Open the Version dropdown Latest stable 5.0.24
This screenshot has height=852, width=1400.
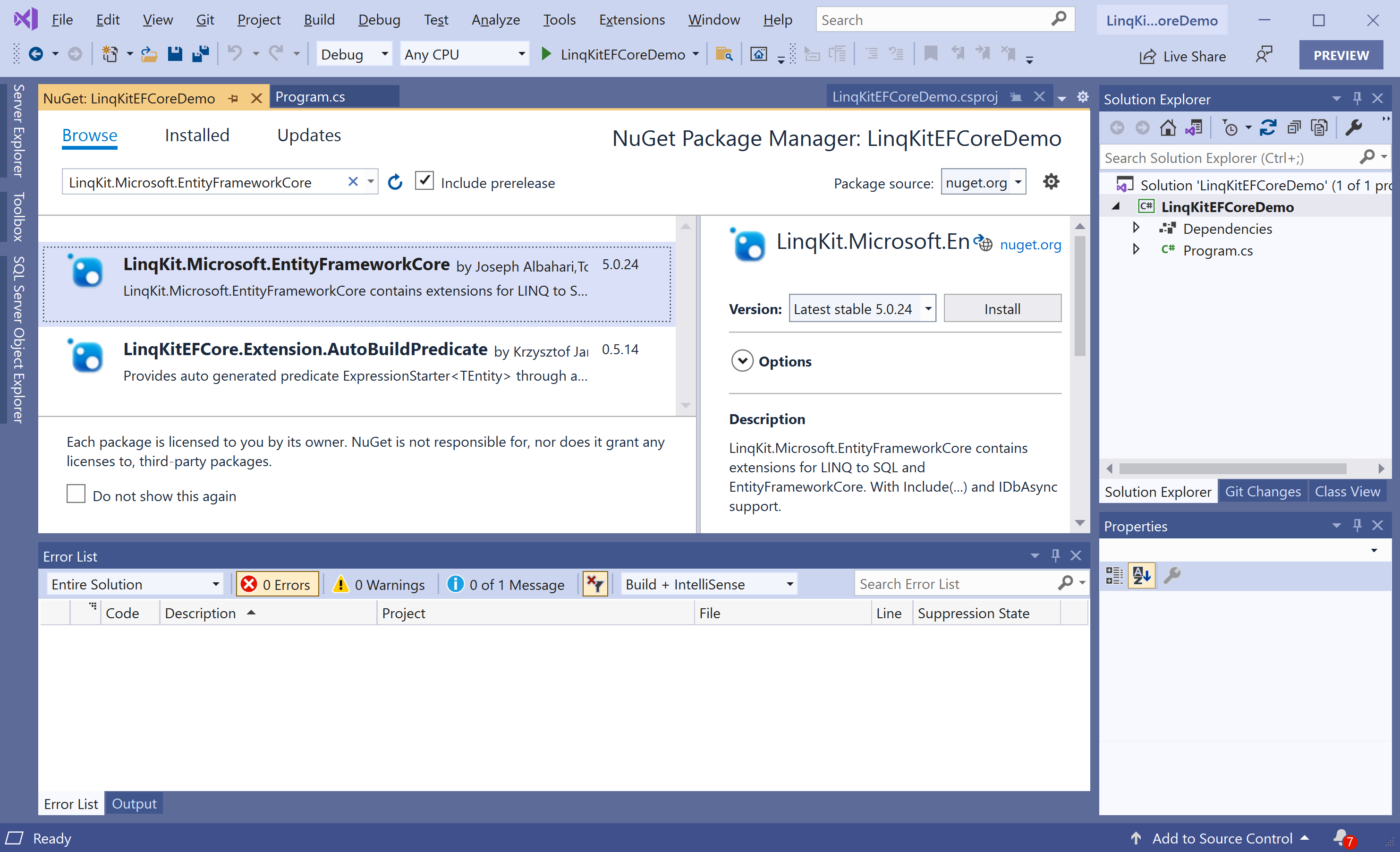(861, 308)
